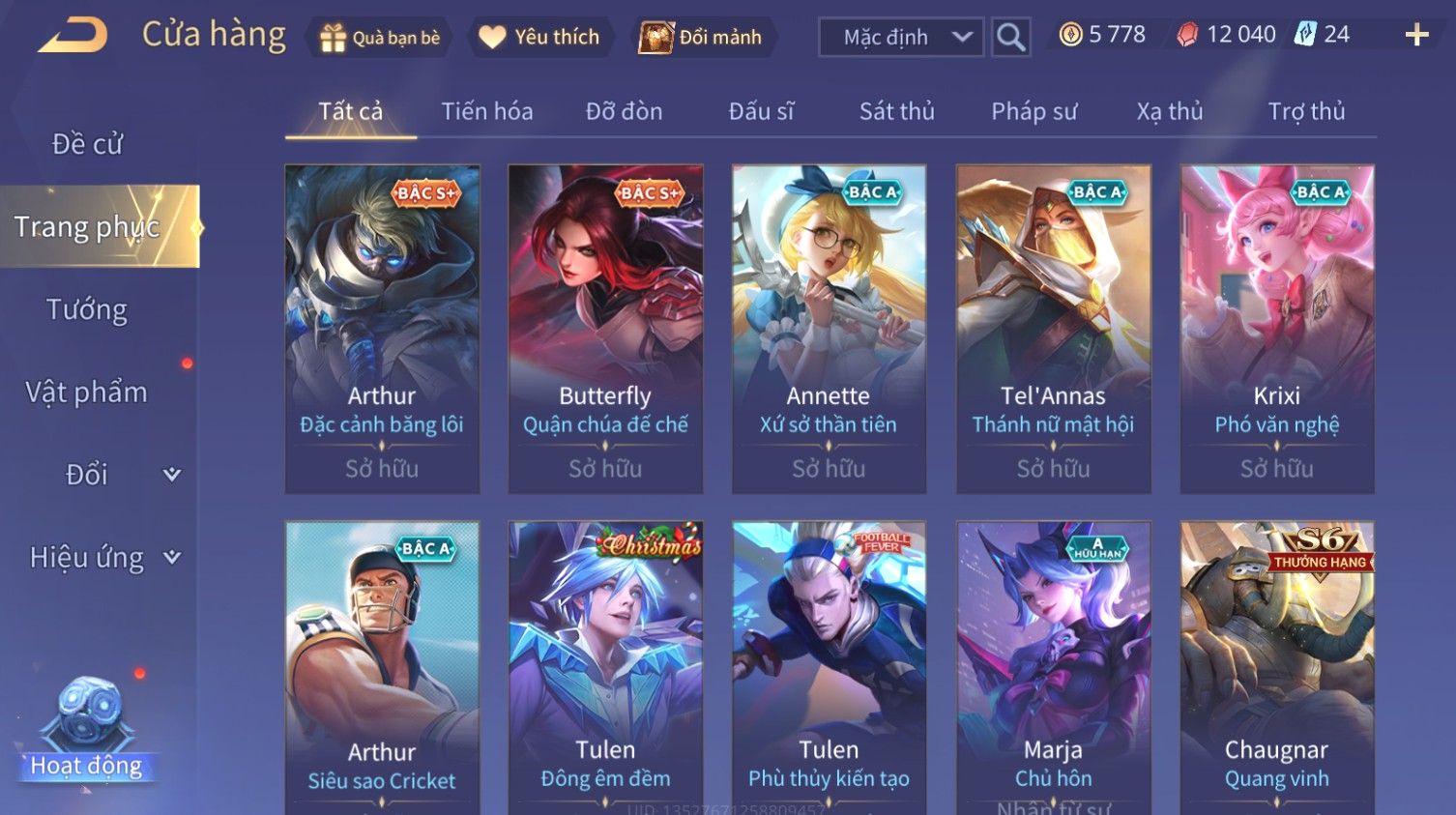This screenshot has width=1456, height=815.
Task: Open Quà bạn bè gift icon
Action: point(333,38)
